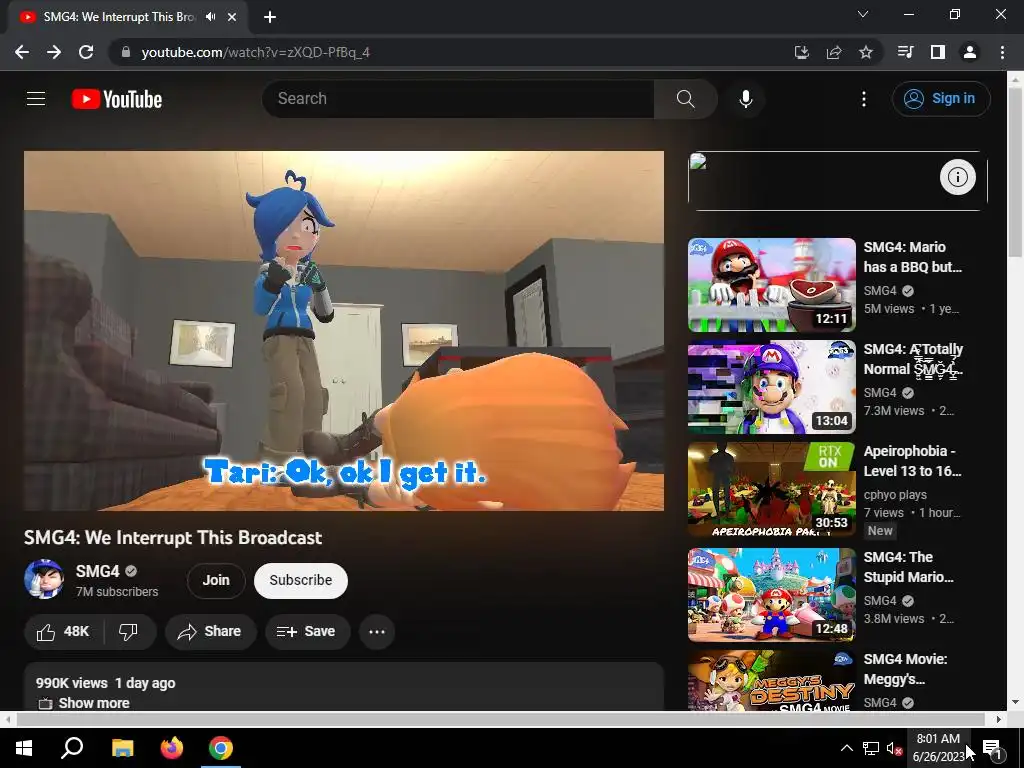Share this page from address bar
Image resolution: width=1024 pixels, height=768 pixels.
(x=834, y=52)
